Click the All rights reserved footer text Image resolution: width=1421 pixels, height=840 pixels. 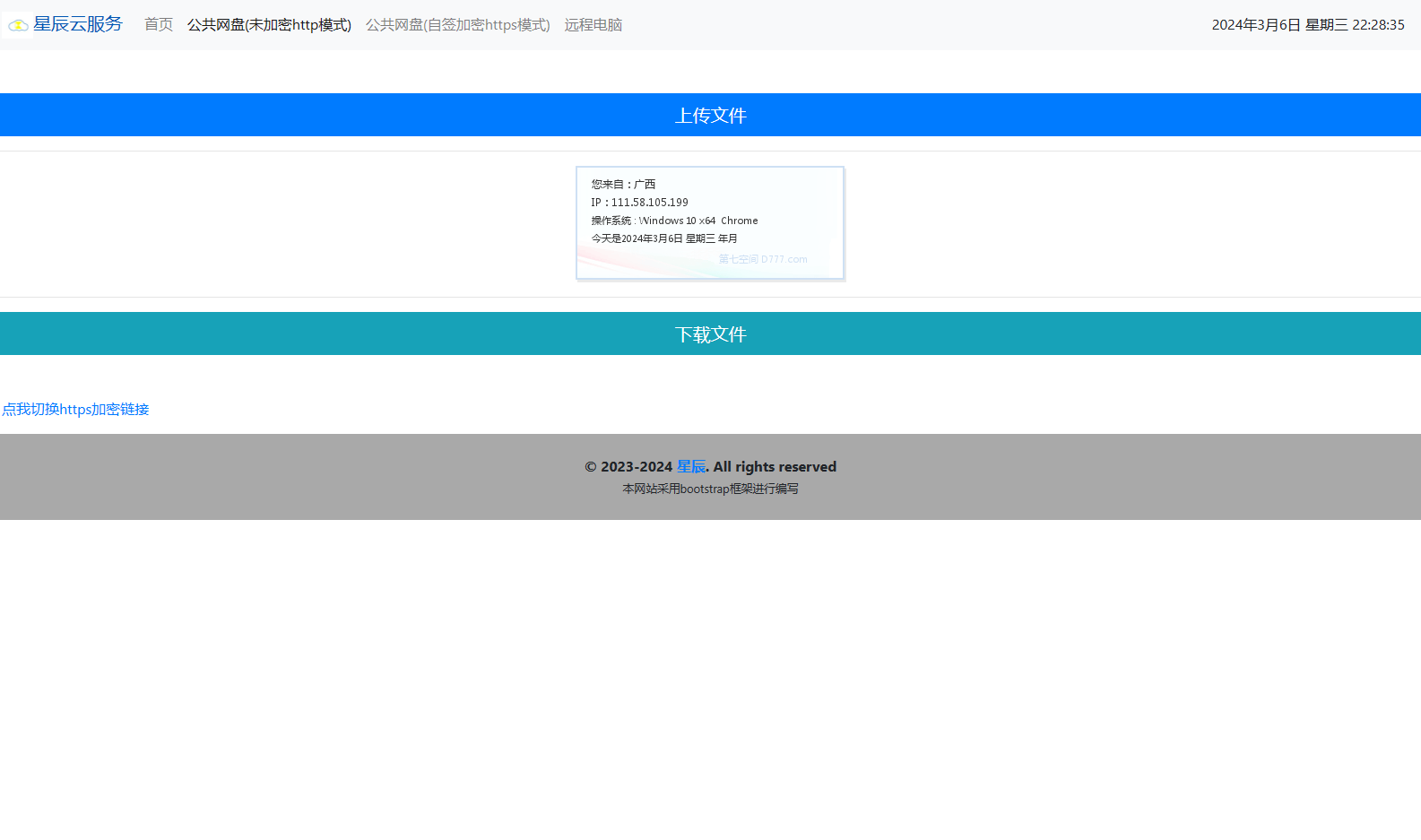775,467
